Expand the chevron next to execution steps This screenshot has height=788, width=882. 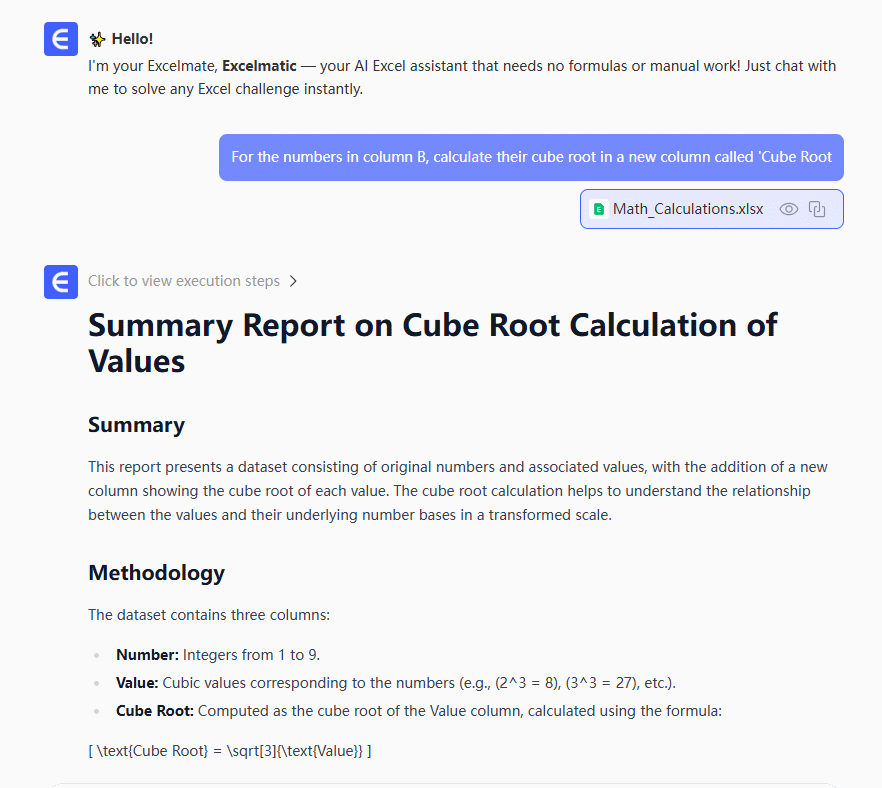coord(293,281)
